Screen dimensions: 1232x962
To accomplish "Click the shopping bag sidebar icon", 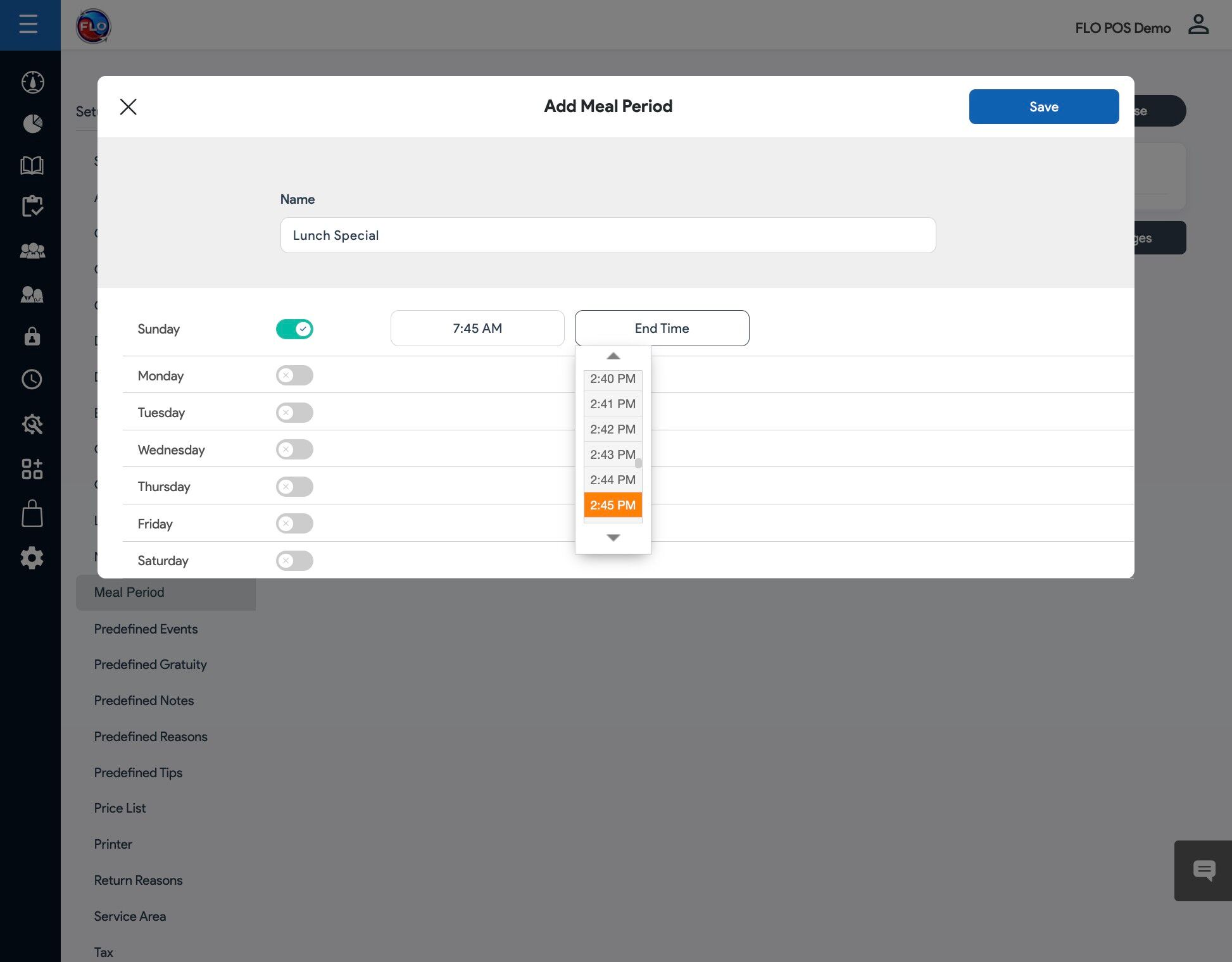I will pos(32,514).
